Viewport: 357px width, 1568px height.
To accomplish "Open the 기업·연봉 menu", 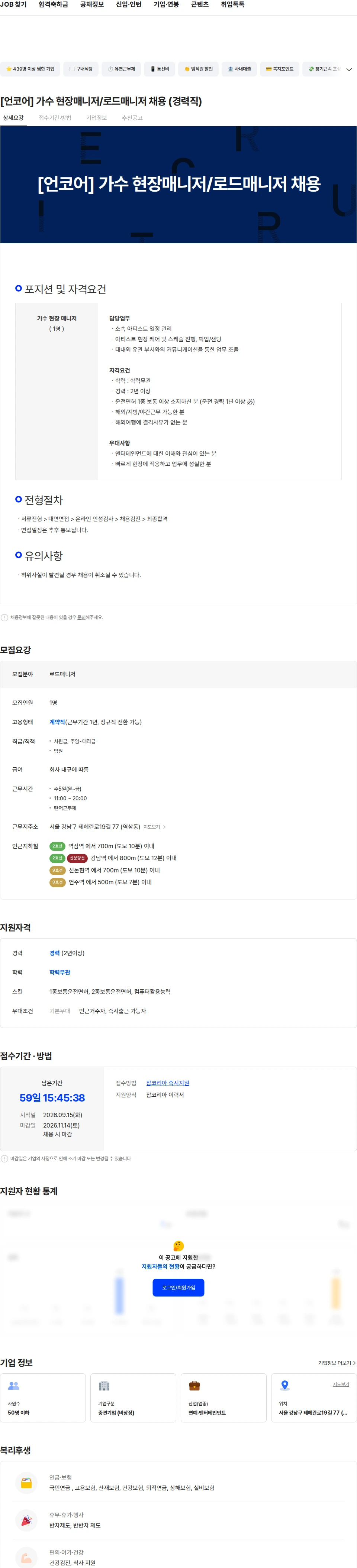I will tap(166, 4).
